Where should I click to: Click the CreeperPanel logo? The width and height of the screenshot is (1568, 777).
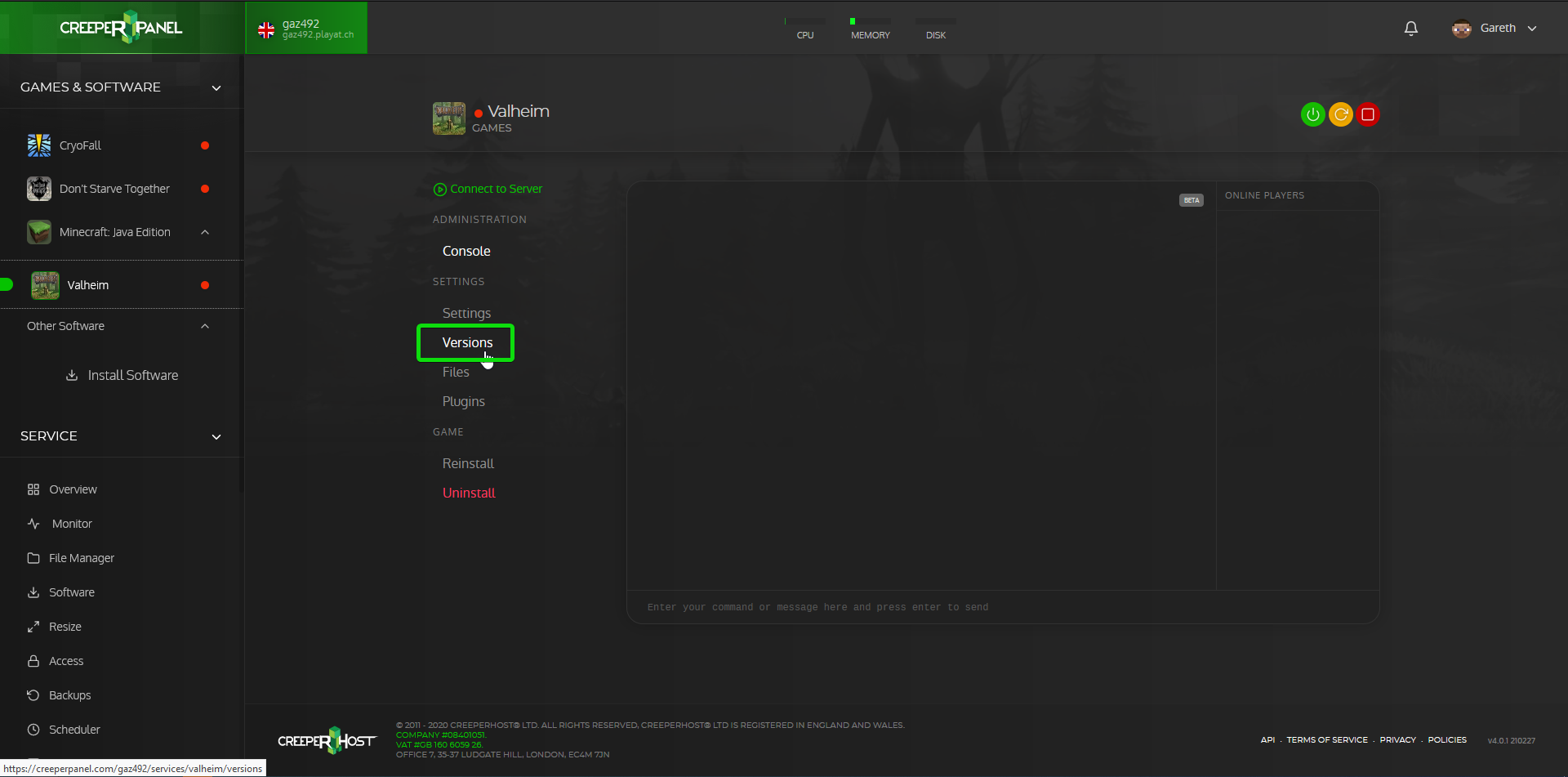pos(121,27)
